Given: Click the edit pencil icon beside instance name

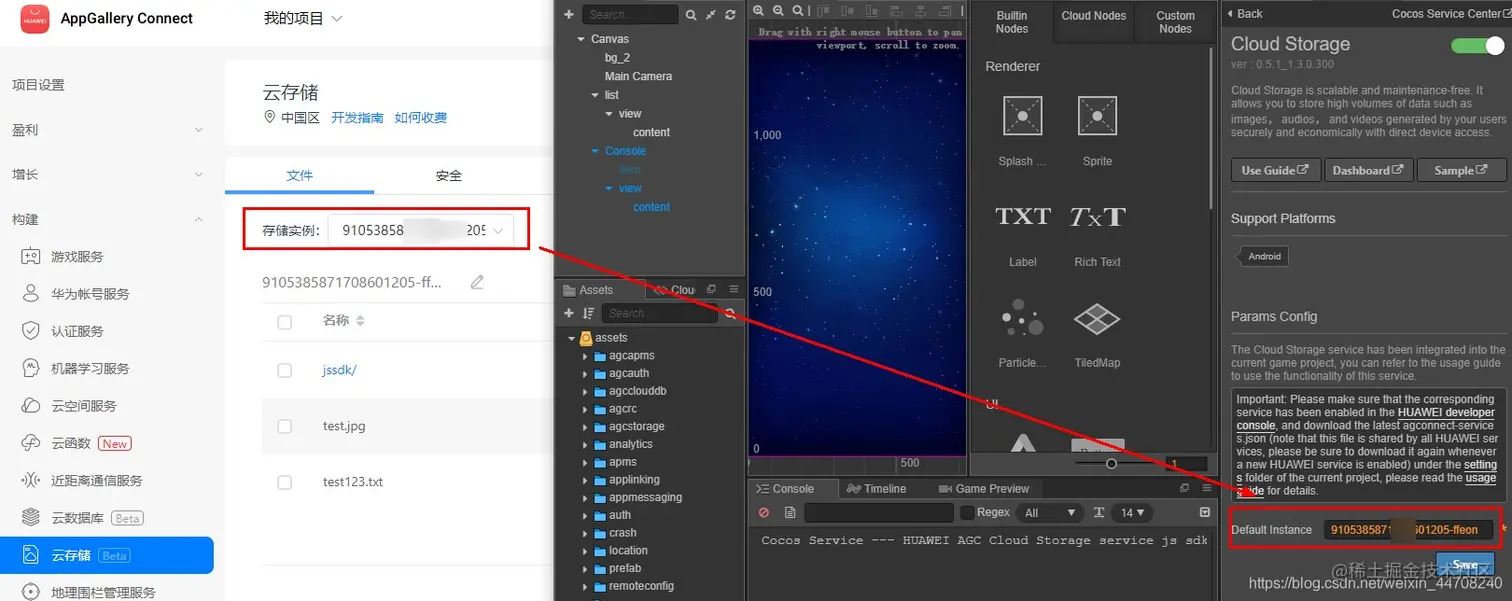Looking at the screenshot, I should [477, 282].
